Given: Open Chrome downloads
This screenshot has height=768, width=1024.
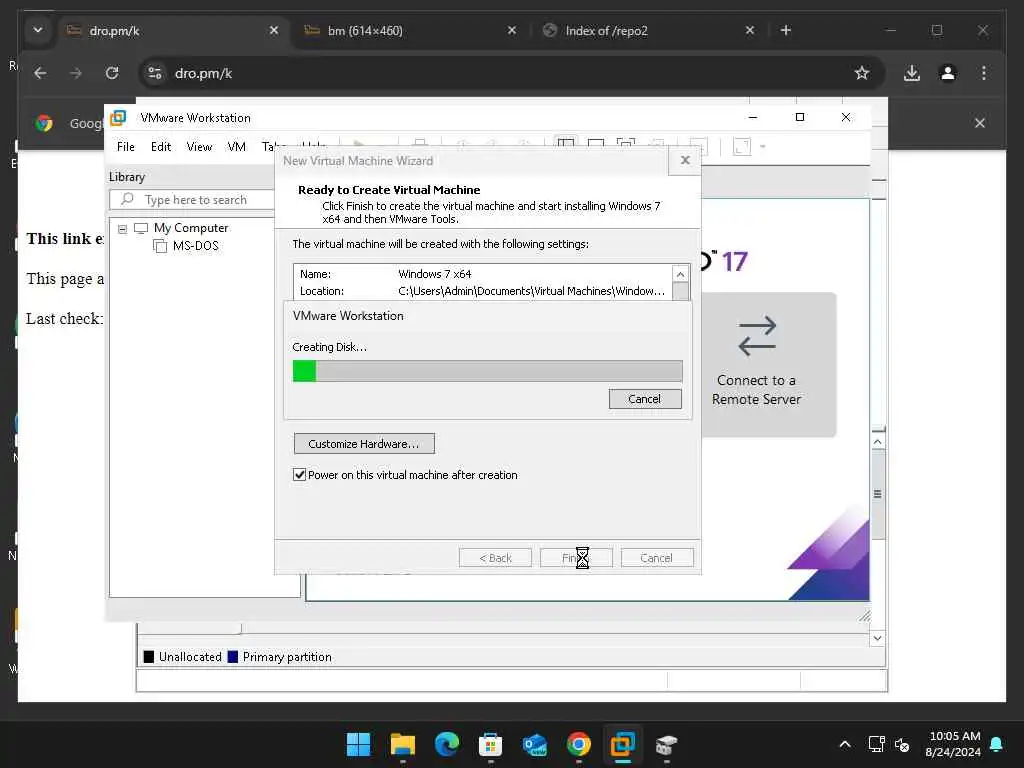Looking at the screenshot, I should point(912,73).
